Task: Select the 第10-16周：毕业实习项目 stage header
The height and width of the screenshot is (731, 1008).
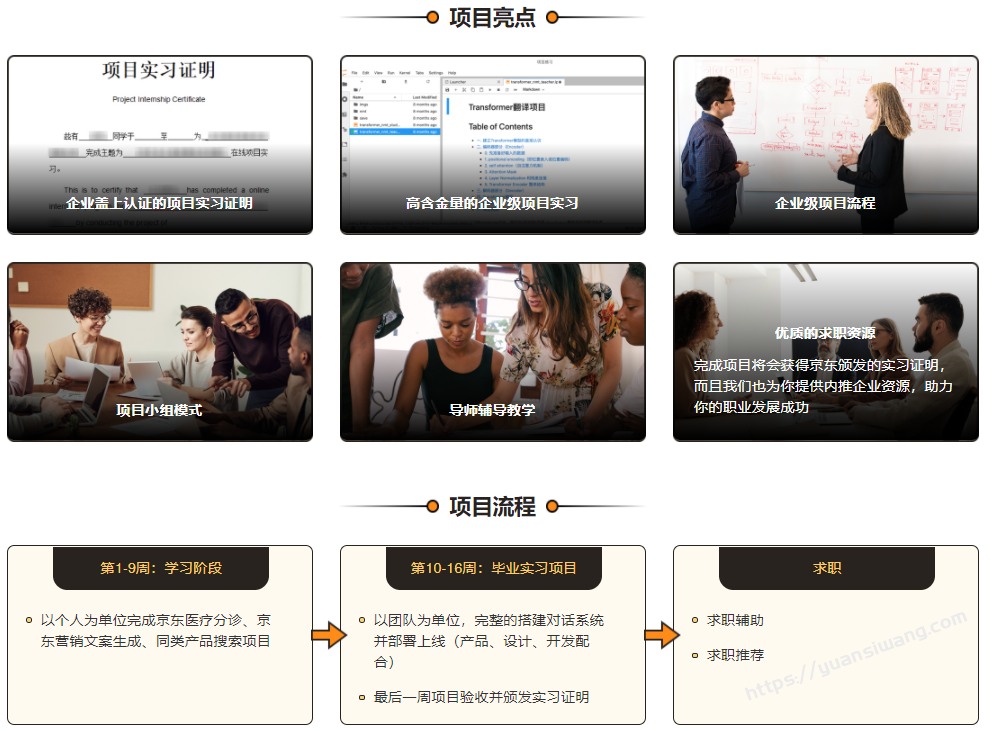Action: pos(494,568)
